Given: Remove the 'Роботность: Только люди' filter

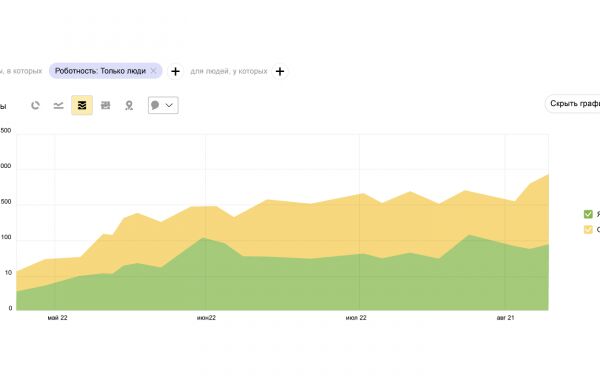Looking at the screenshot, I should (x=153, y=71).
